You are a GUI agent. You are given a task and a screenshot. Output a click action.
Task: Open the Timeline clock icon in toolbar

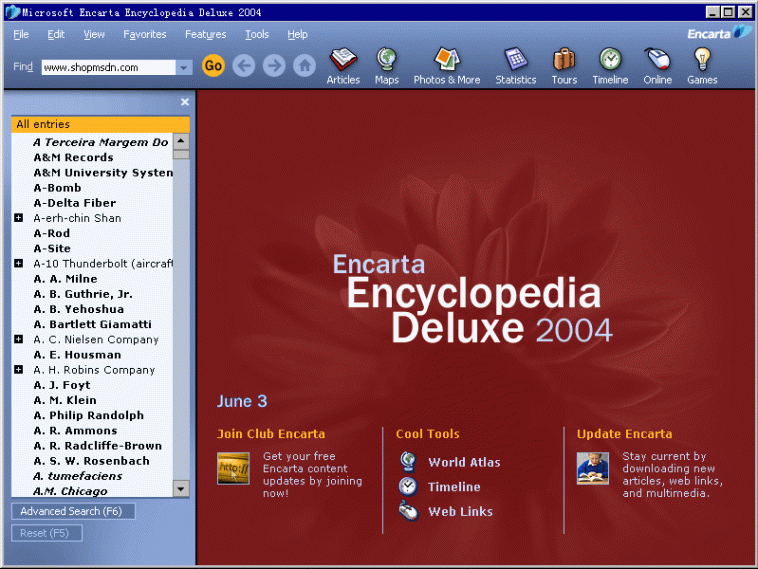click(x=611, y=59)
